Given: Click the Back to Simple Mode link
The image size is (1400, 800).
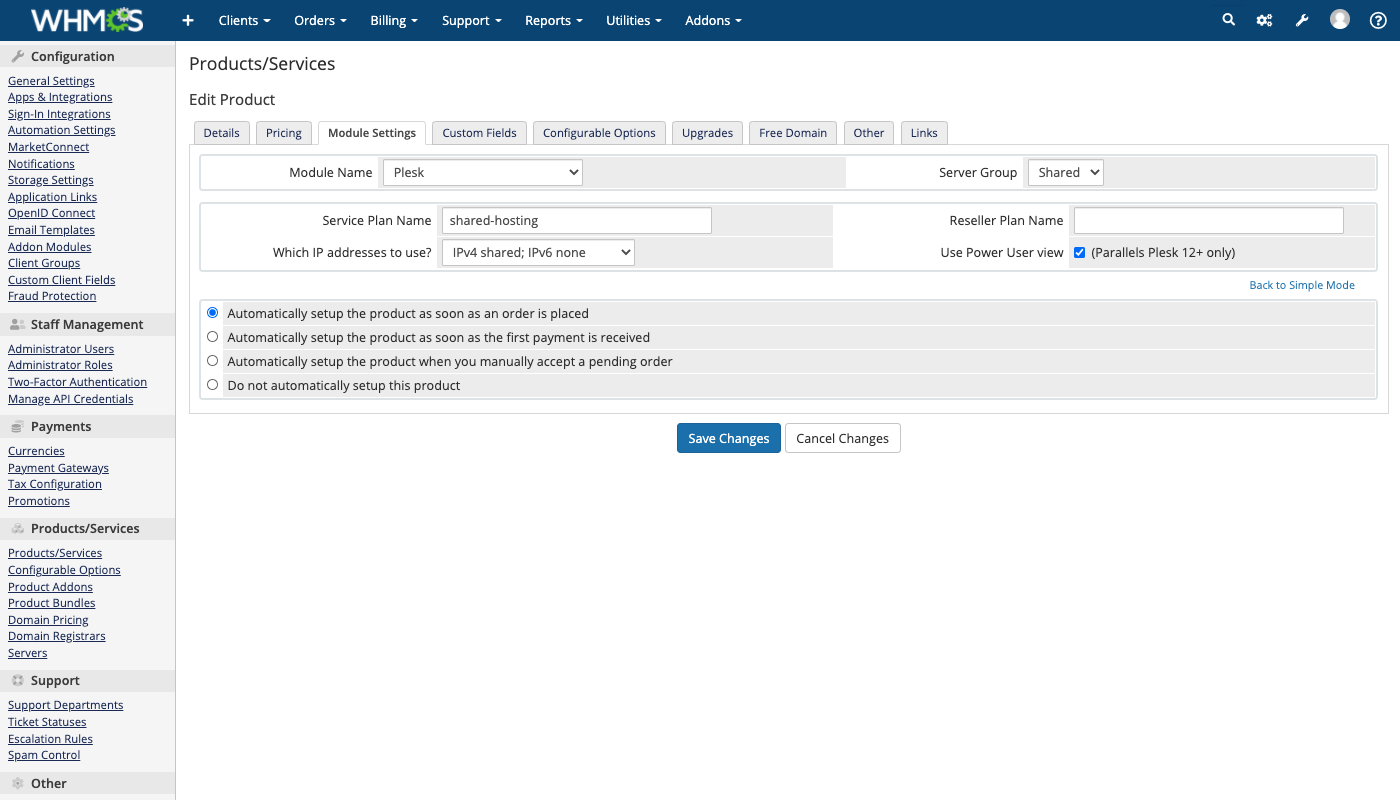Looking at the screenshot, I should (1301, 285).
